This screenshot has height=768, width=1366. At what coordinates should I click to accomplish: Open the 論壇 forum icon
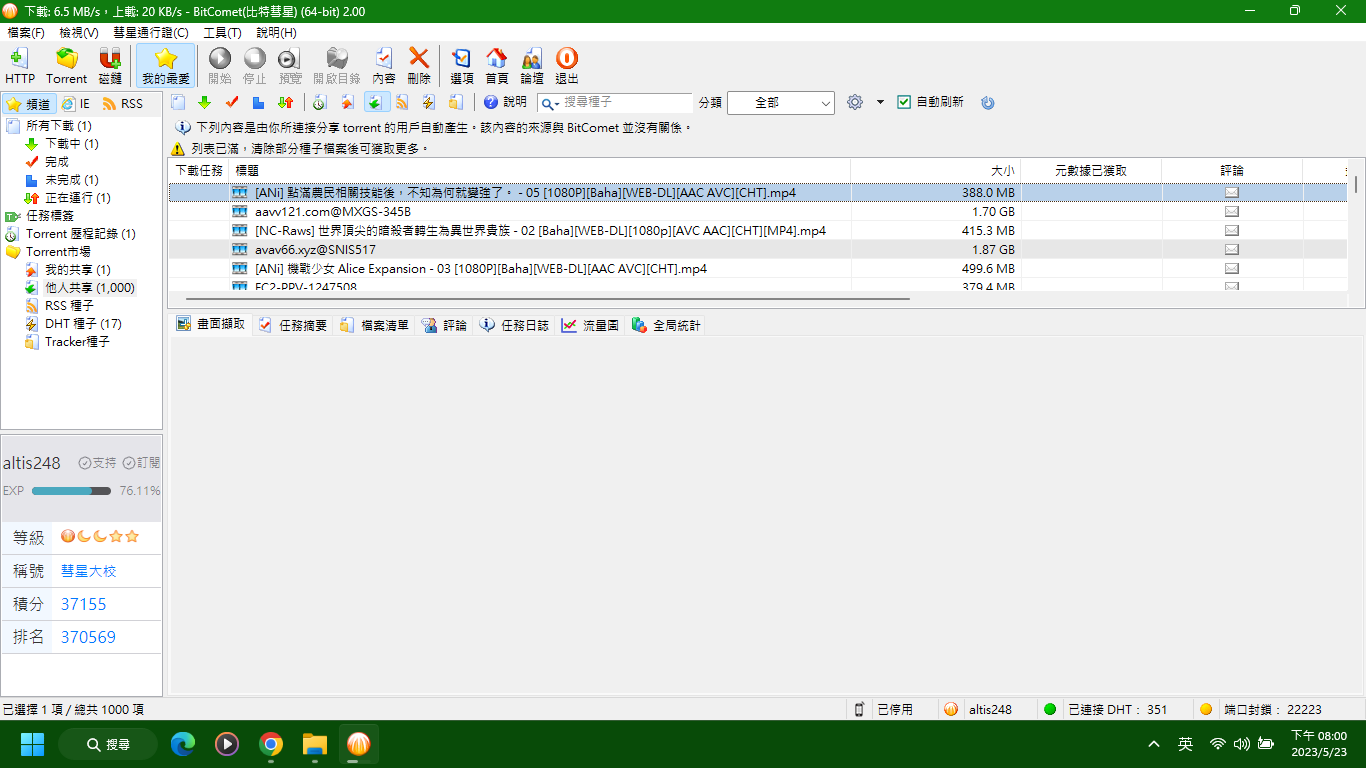pyautogui.click(x=532, y=66)
